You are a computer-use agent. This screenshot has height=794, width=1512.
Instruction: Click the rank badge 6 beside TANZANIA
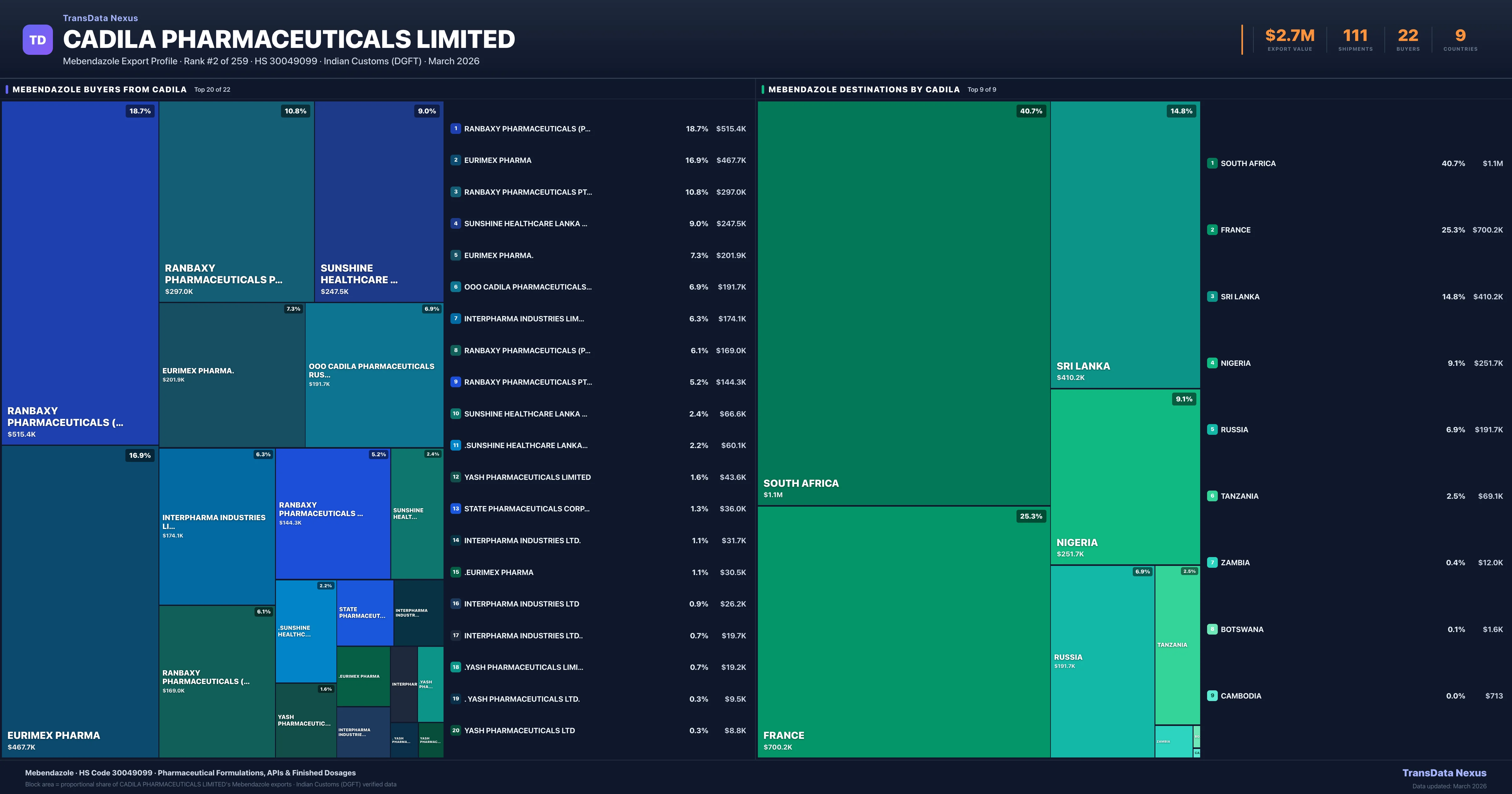[x=1213, y=496]
